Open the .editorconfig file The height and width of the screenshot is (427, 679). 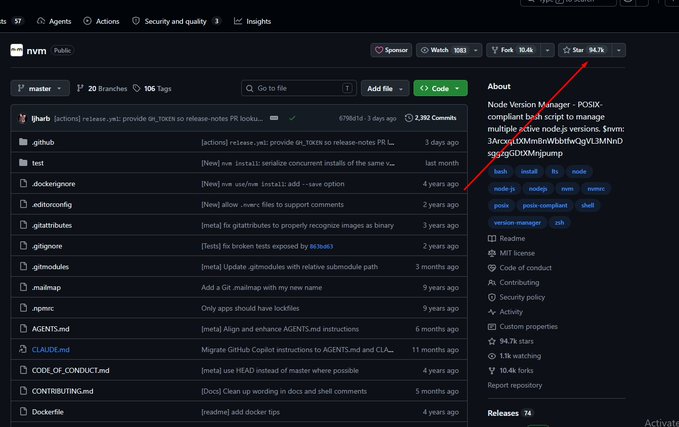tap(52, 204)
